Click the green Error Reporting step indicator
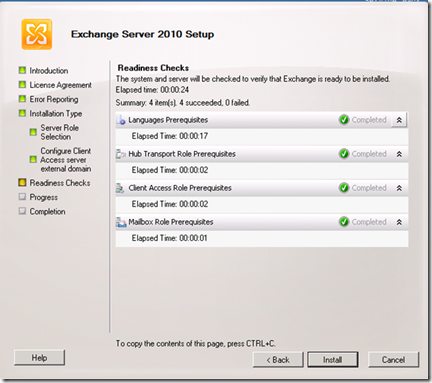The height and width of the screenshot is (383, 432). pos(22,99)
